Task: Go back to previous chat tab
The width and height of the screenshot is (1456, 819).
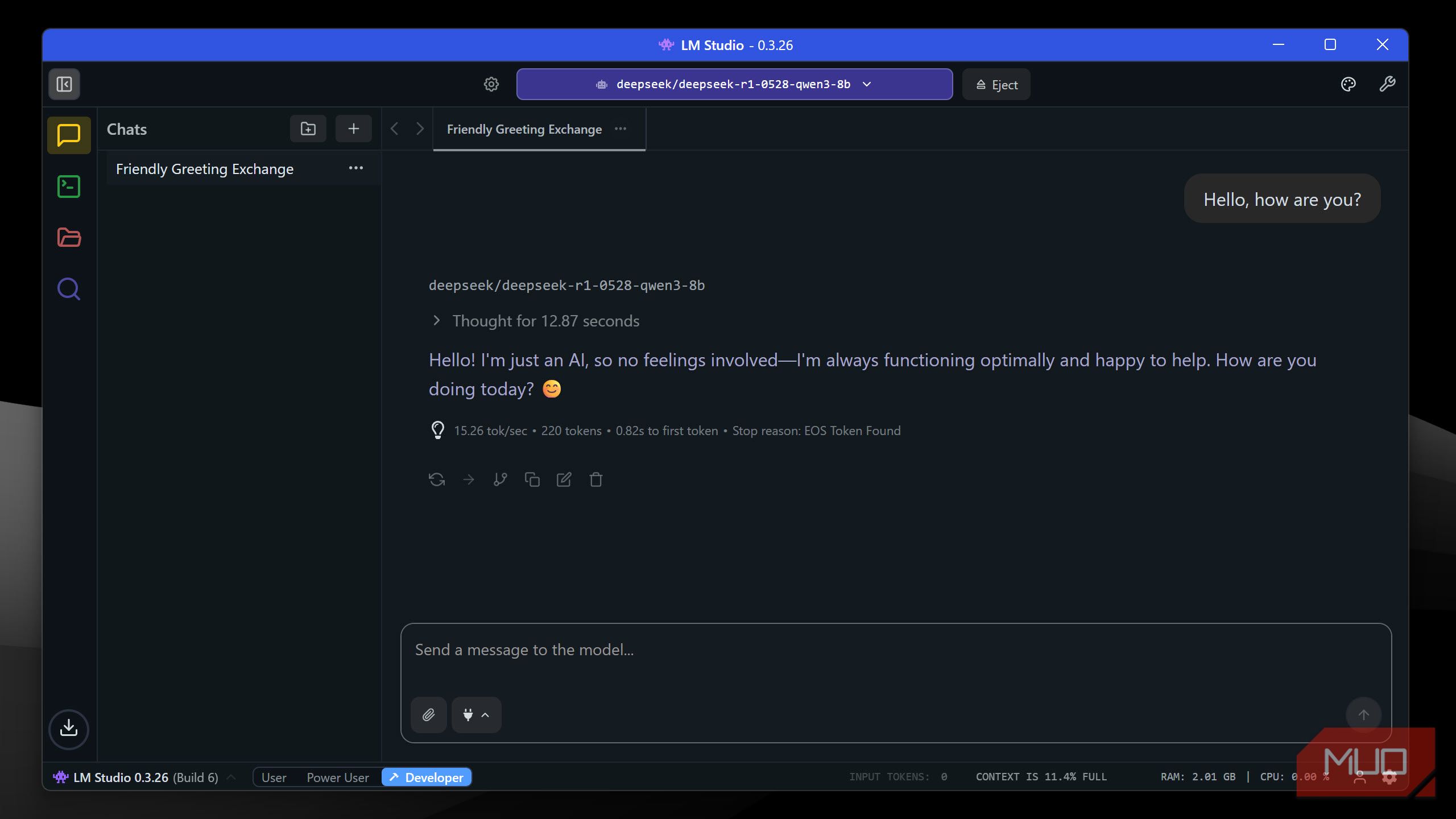Action: pos(395,129)
